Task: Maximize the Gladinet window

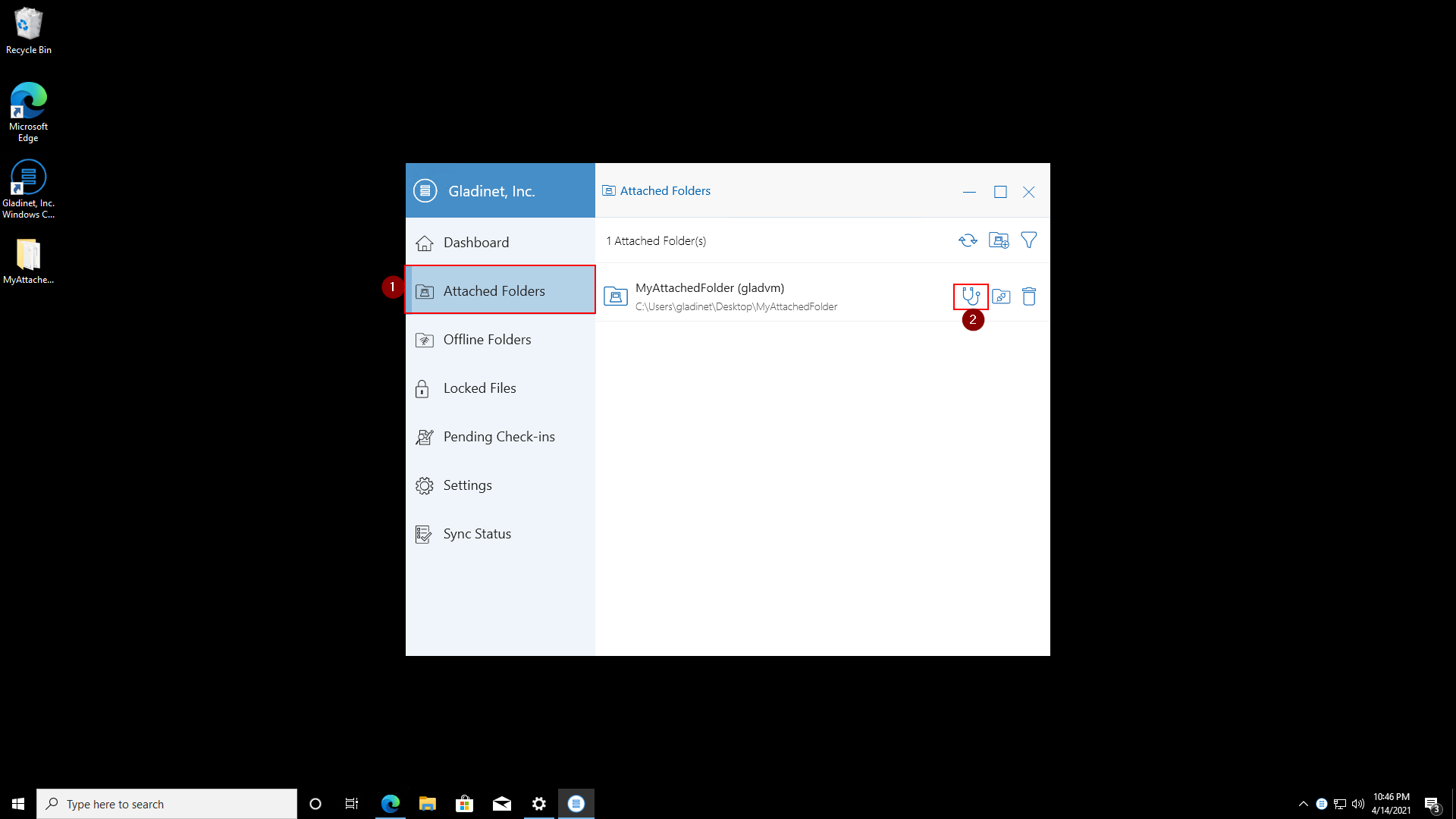Action: point(1000,193)
